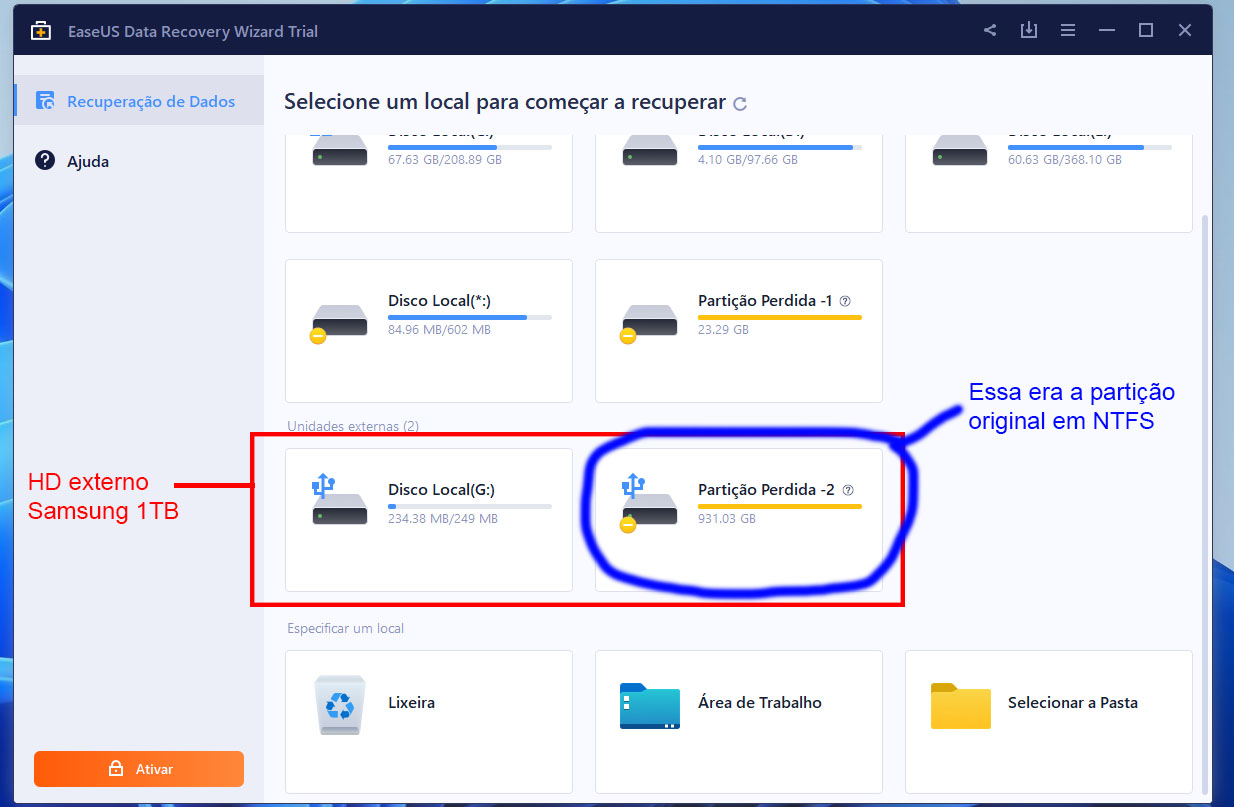The width and height of the screenshot is (1234, 807).
Task: Click the help icon beside Partição Perdida -2
Action: [848, 490]
